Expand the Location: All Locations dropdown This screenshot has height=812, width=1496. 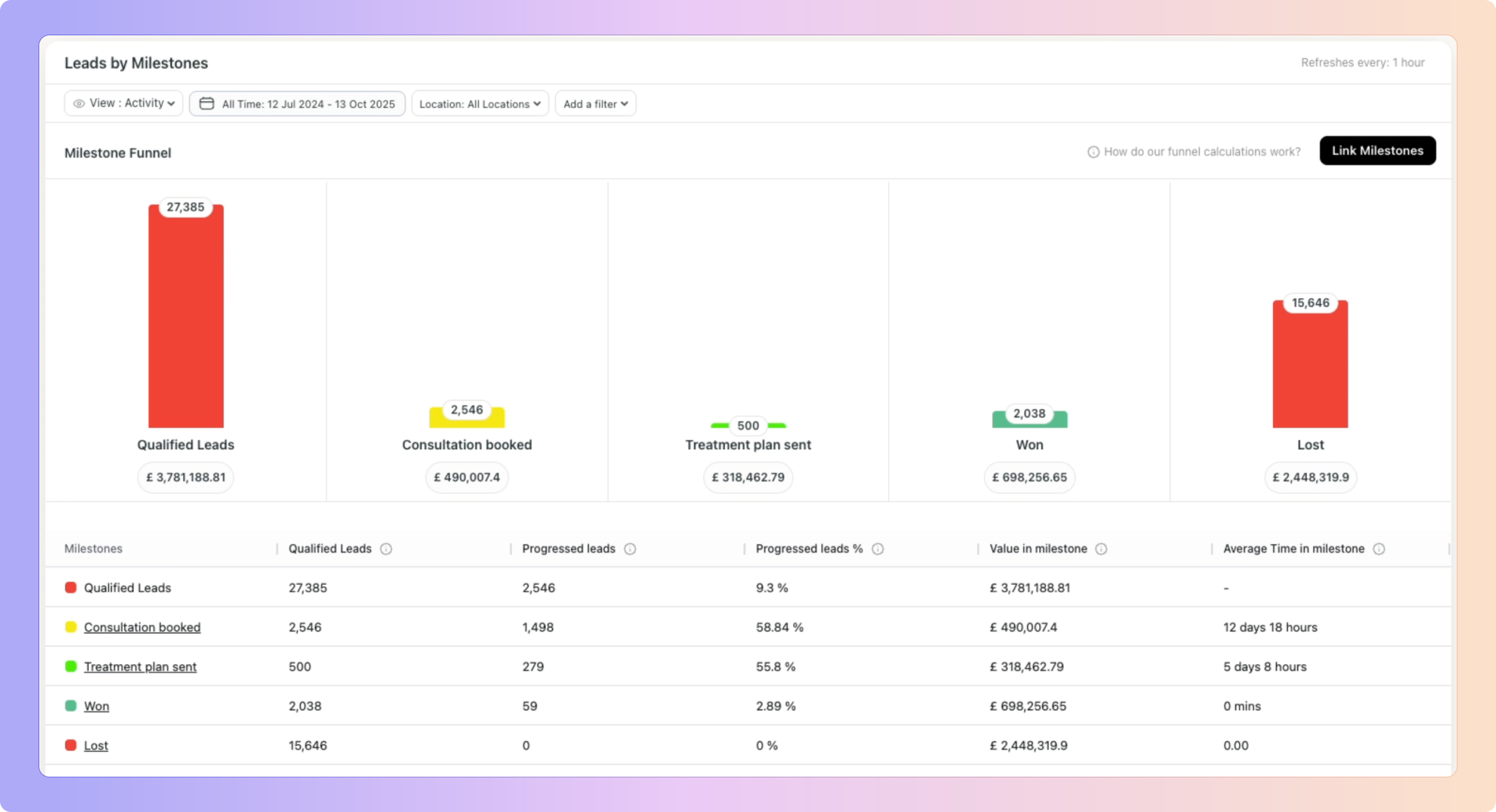point(480,104)
